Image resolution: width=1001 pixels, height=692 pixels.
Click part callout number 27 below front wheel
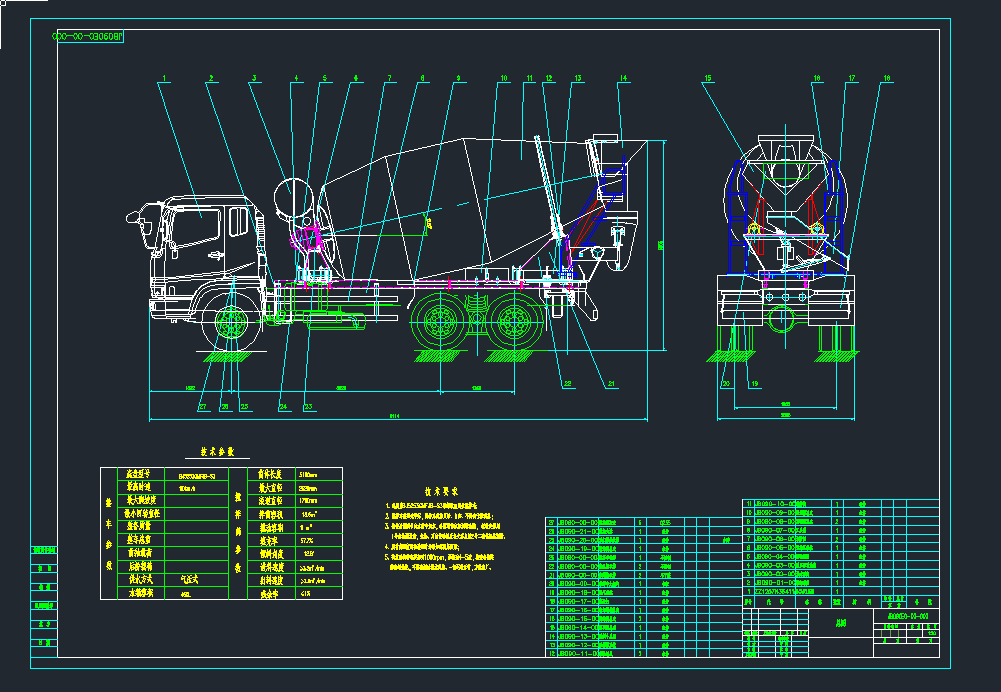click(202, 406)
